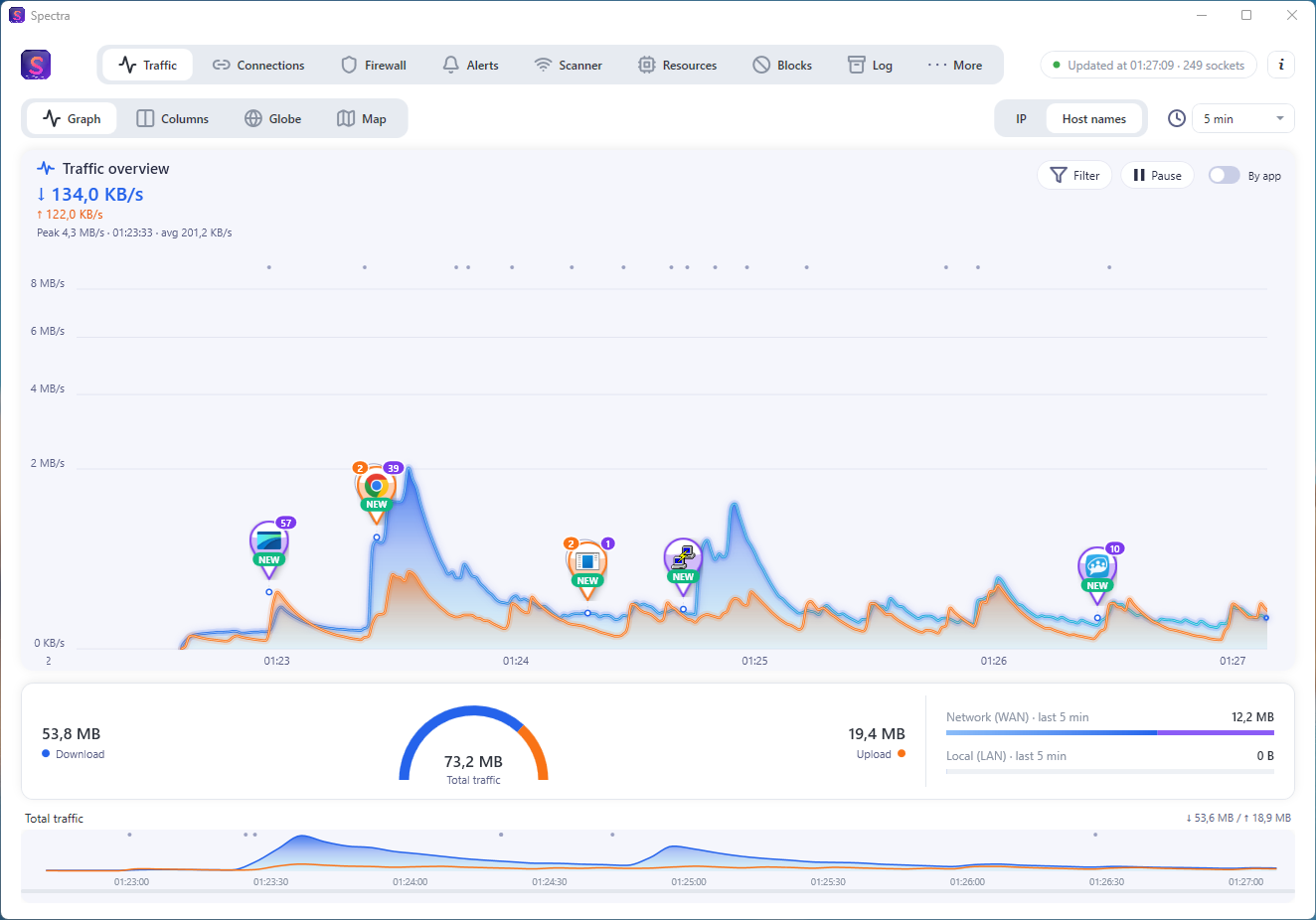View the Blocks tab
The height and width of the screenshot is (920, 1316).
click(782, 65)
